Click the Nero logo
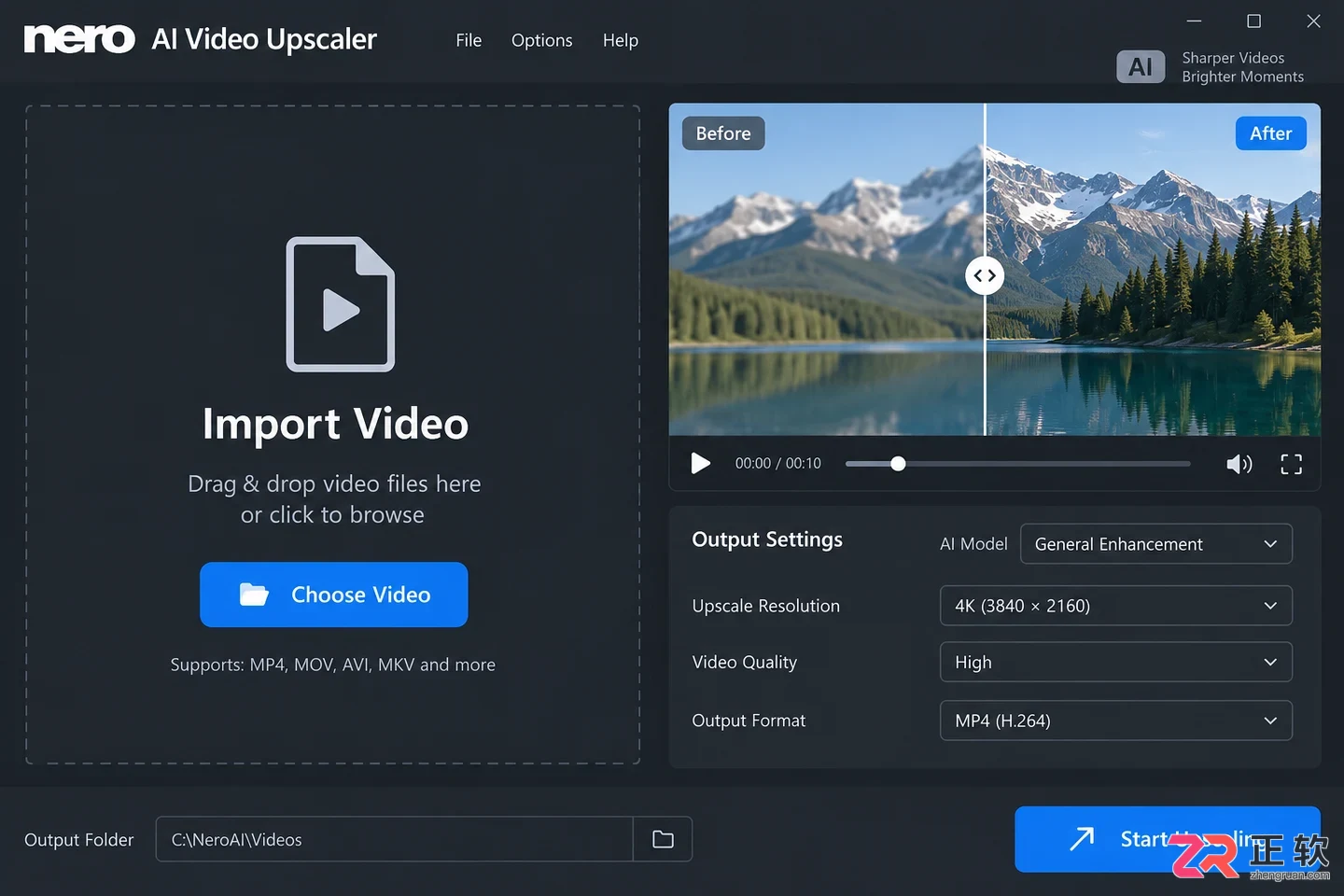The height and width of the screenshot is (896, 1344). (79, 38)
